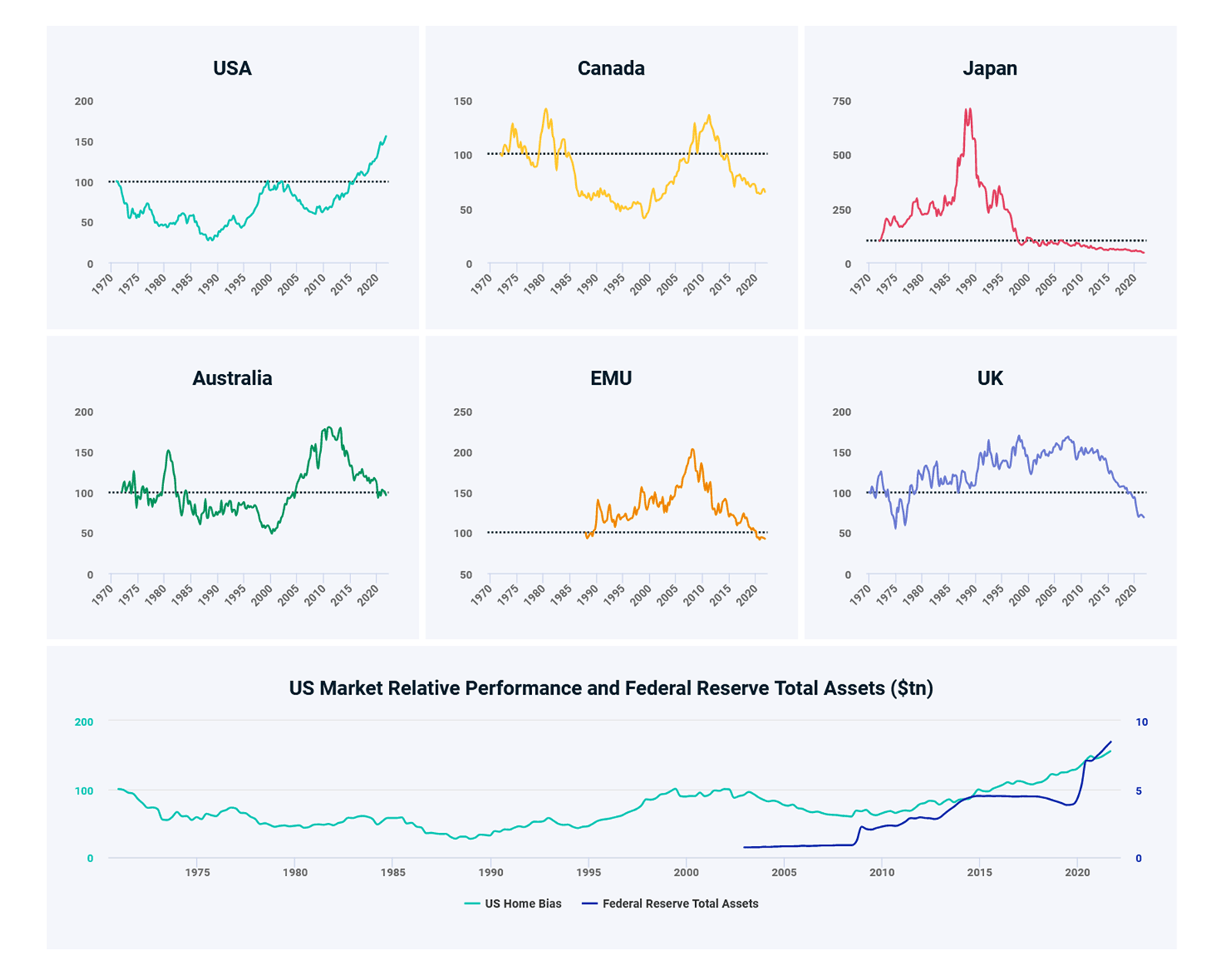
Task: Click the 750 axis label on Japan chart
Action: [x=842, y=102]
